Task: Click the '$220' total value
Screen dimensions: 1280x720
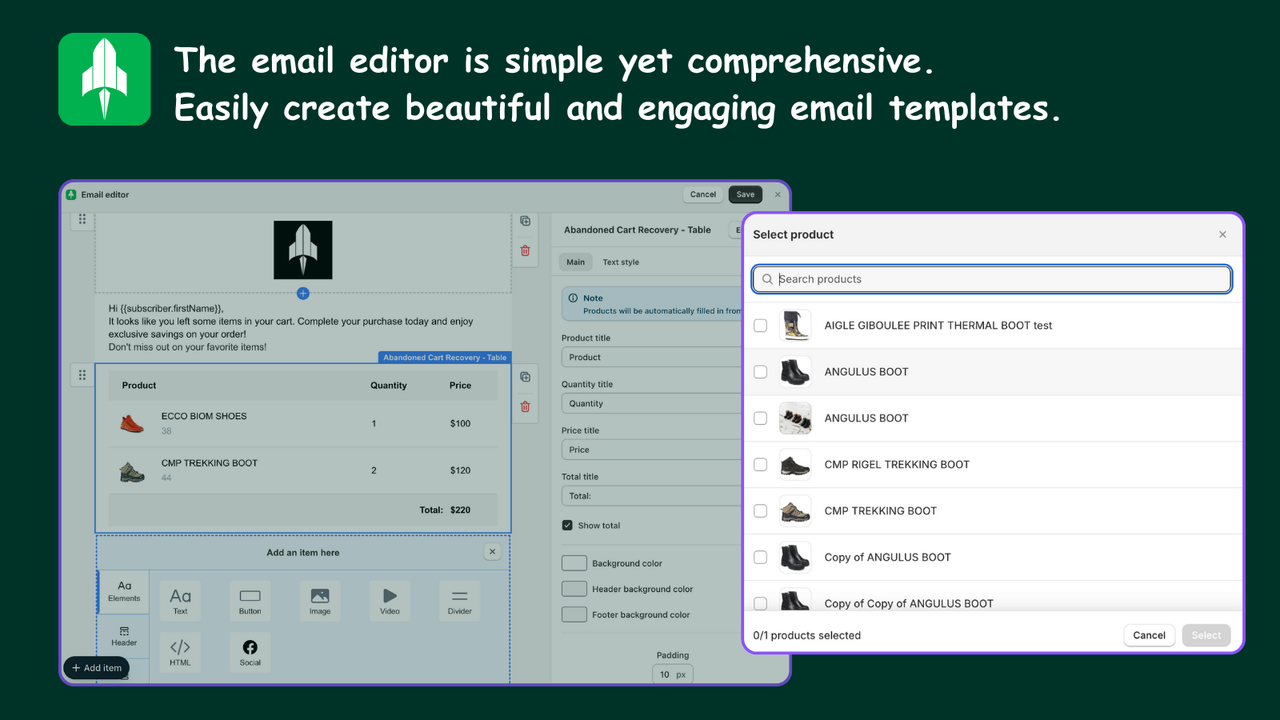Action: [x=460, y=510]
